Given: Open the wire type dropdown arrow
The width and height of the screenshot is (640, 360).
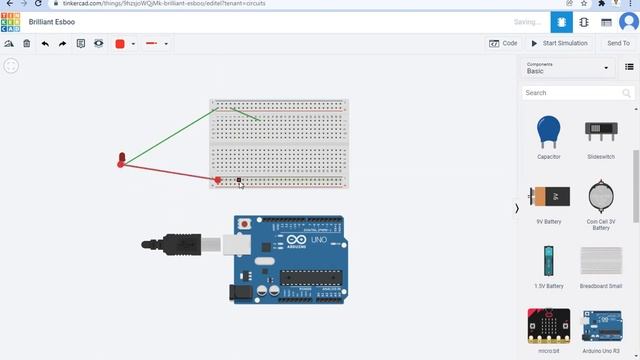Looking at the screenshot, I should coord(166,44).
